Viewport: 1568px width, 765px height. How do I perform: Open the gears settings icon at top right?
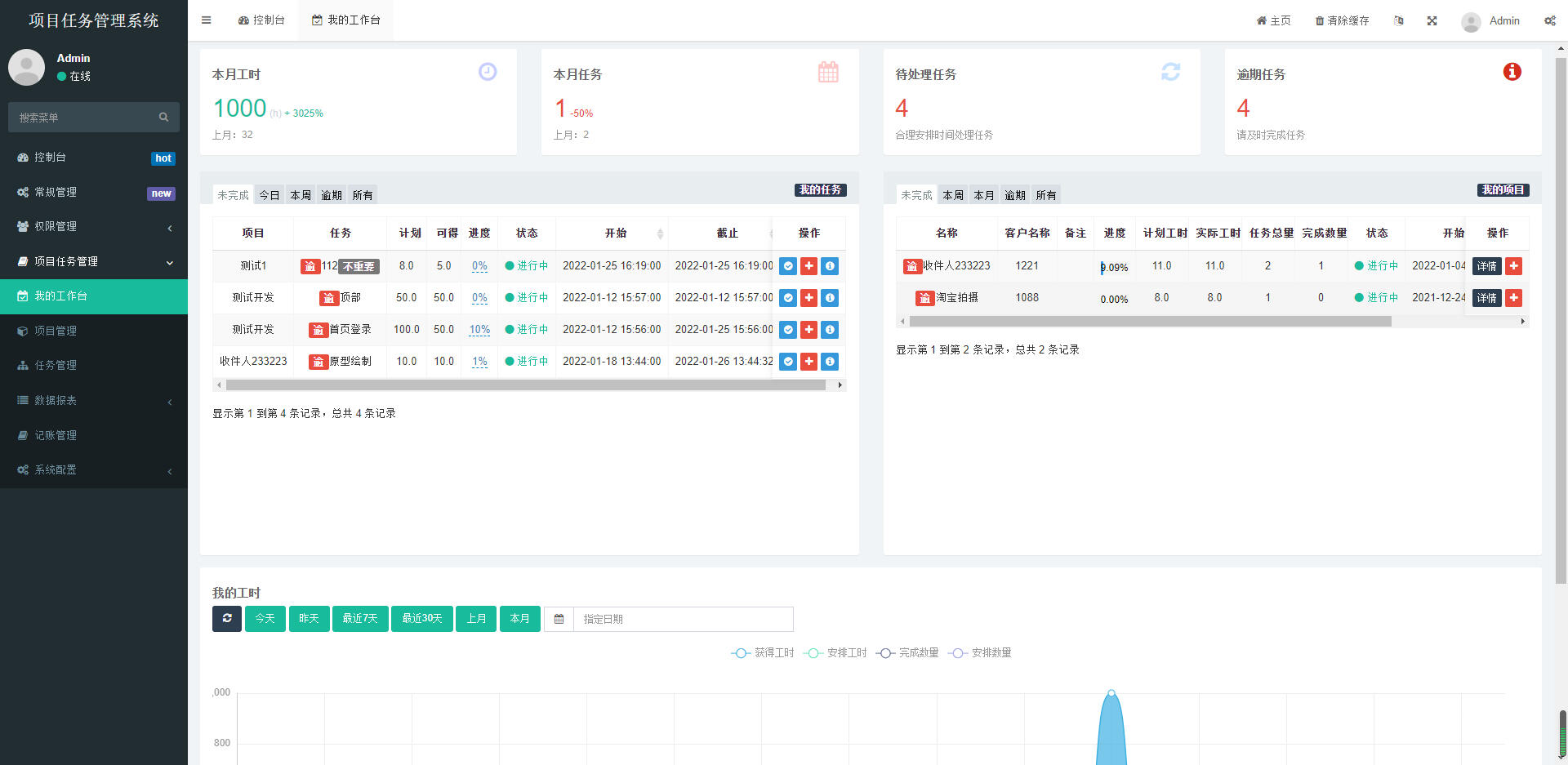[x=1550, y=20]
